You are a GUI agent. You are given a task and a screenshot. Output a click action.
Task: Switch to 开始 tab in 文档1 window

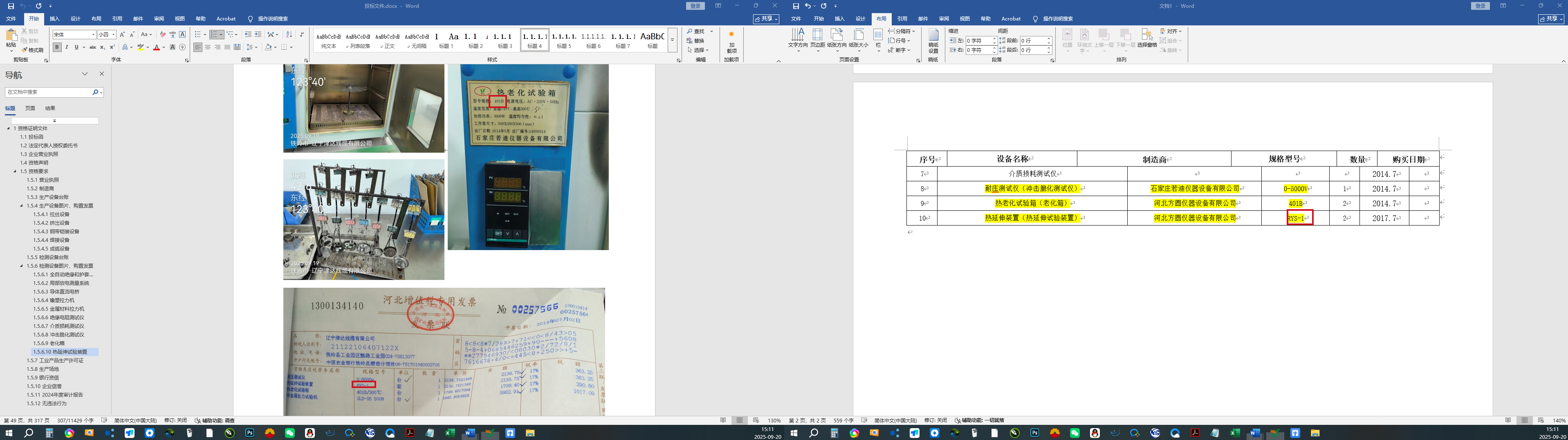[x=819, y=19]
